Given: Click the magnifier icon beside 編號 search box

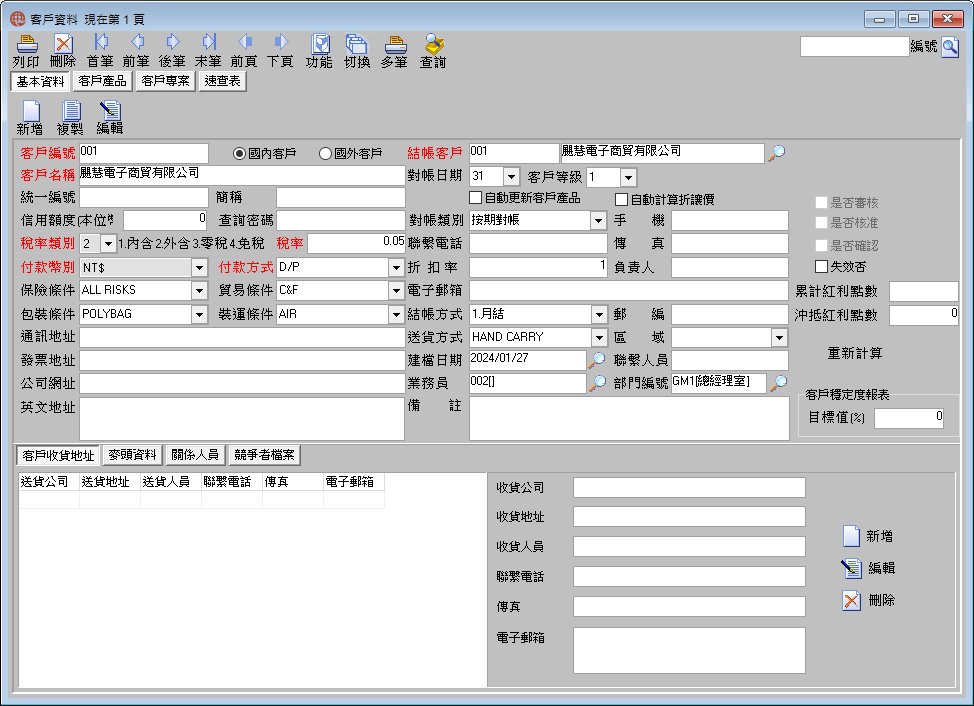Looking at the screenshot, I should (x=950, y=47).
